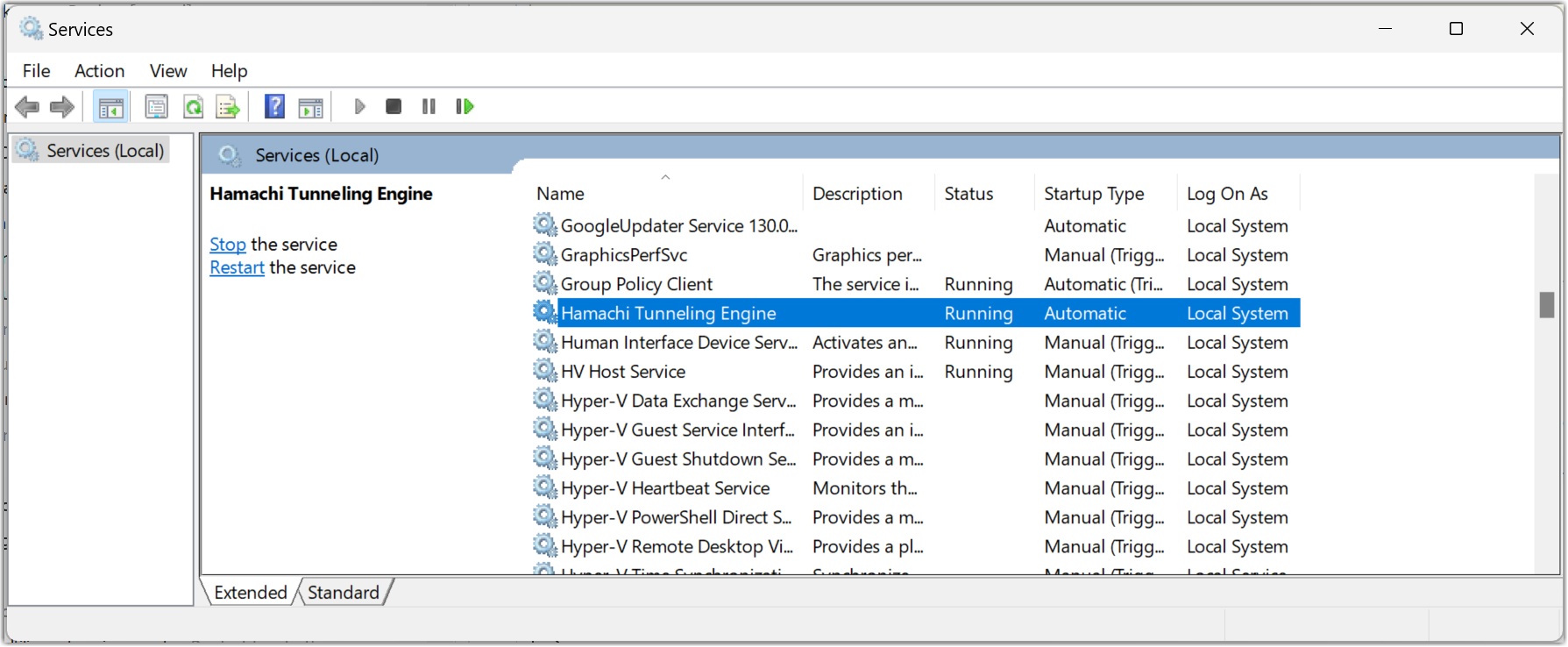This screenshot has height=647, width=1568.
Task: Click the gear icon beside Hyper-V PowerShell Direct Service
Action: click(545, 516)
